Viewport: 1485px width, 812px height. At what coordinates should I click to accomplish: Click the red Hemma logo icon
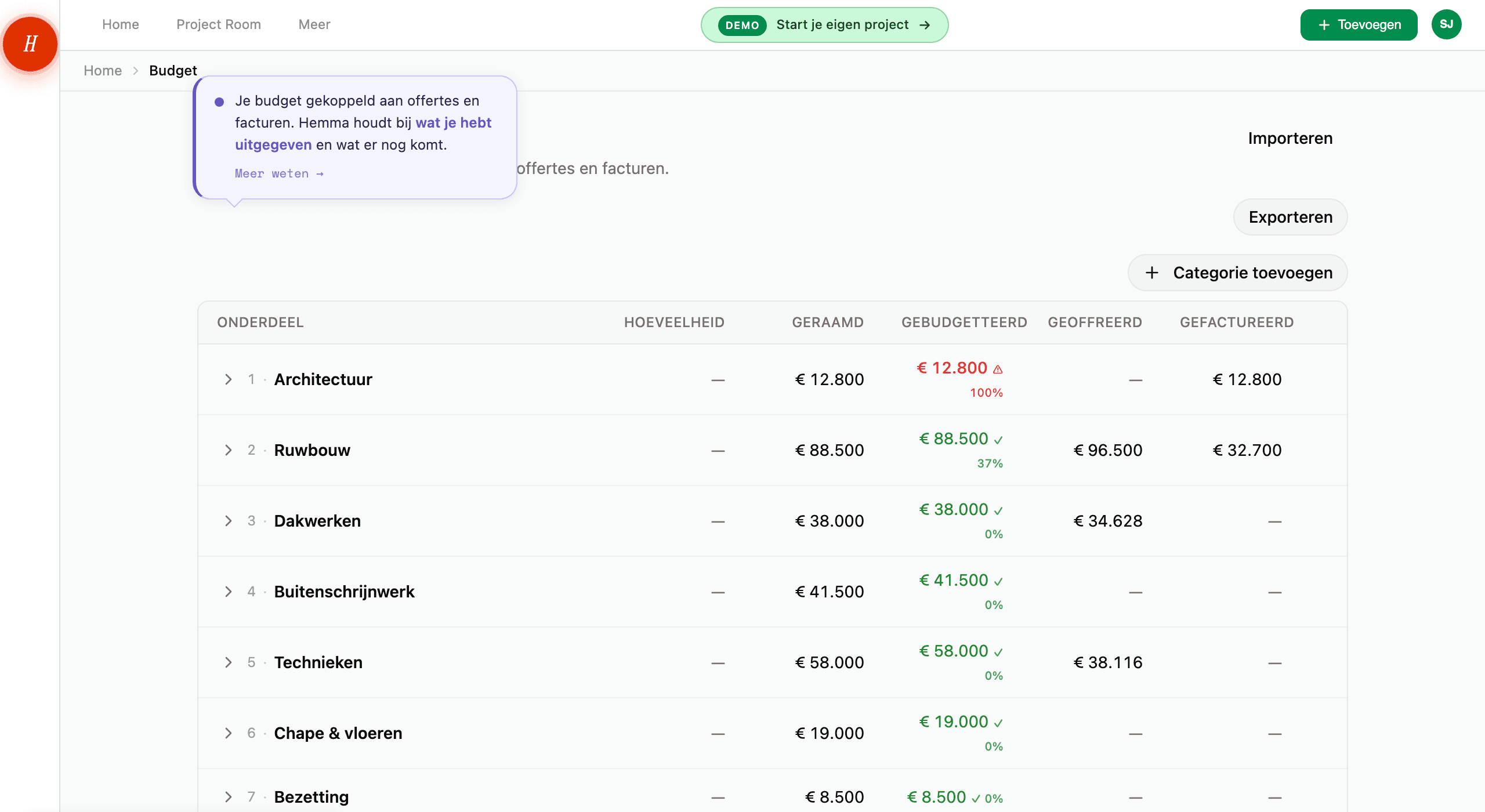coord(30,44)
